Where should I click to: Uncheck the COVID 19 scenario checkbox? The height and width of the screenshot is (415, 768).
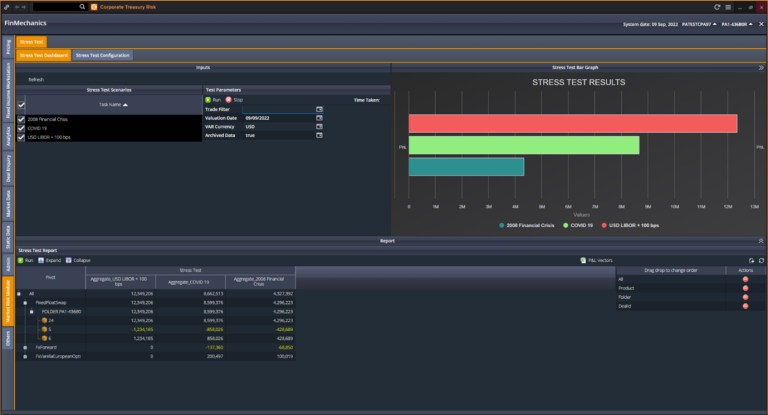(x=21, y=128)
